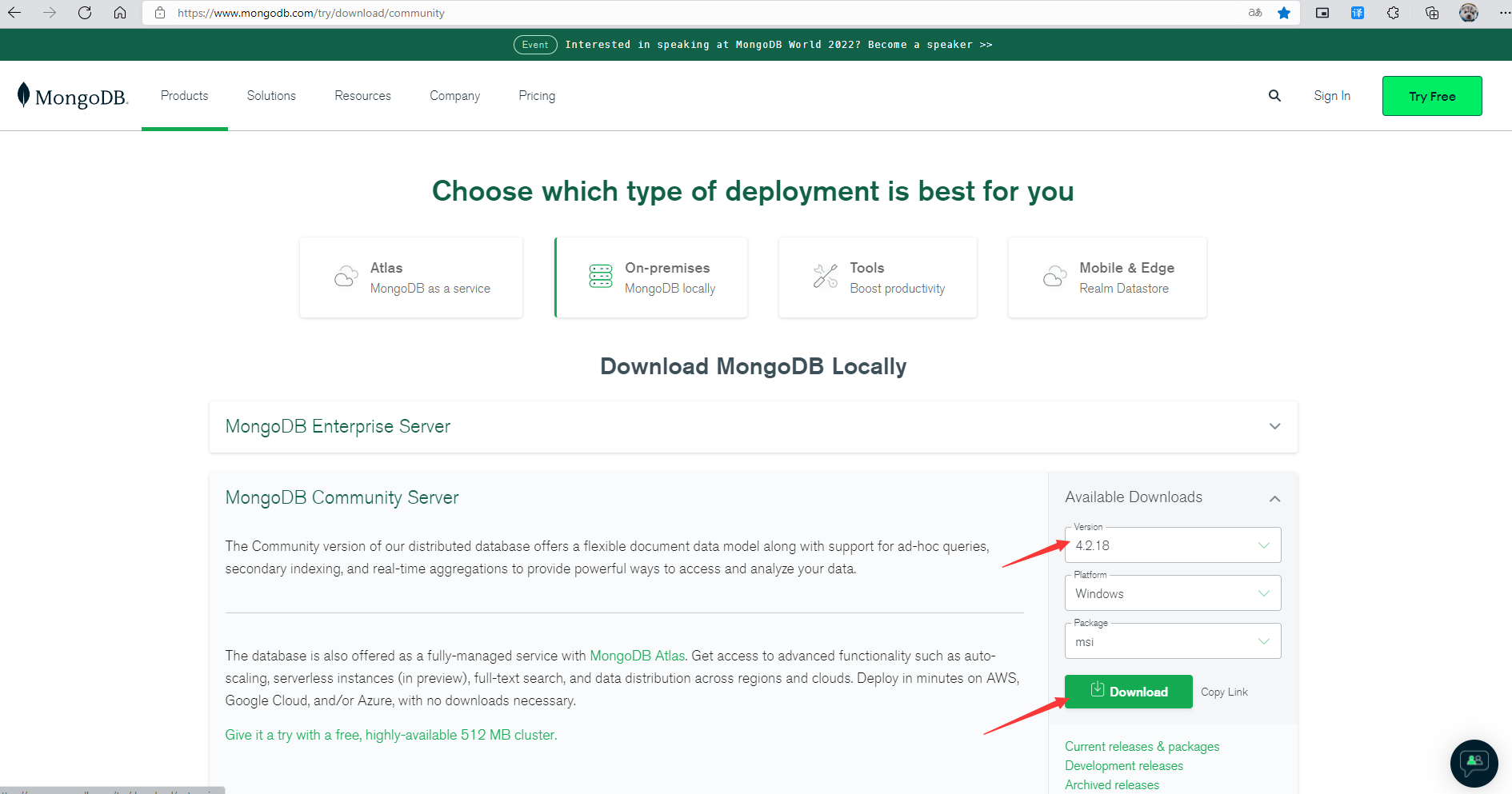Viewport: 1512px width, 794px height.
Task: Click the Copy Link text
Action: point(1224,692)
